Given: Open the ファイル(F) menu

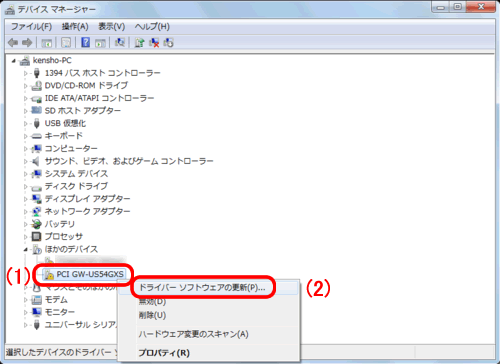Looking at the screenshot, I should [31, 27].
